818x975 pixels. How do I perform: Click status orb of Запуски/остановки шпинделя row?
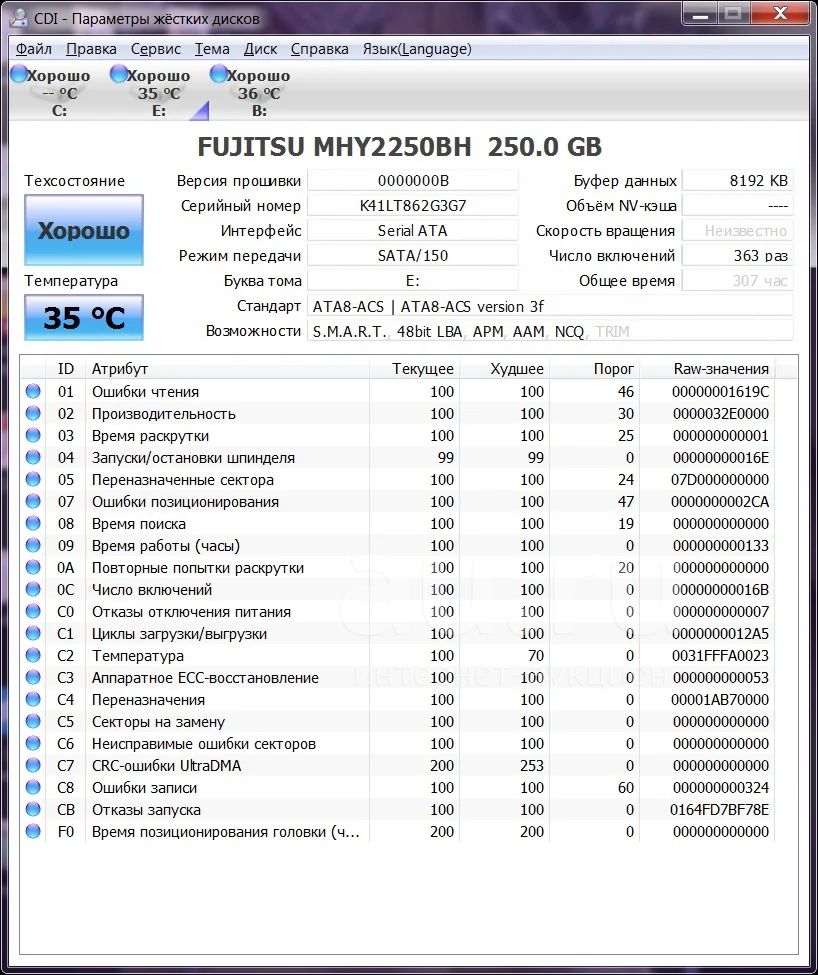pos(33,457)
